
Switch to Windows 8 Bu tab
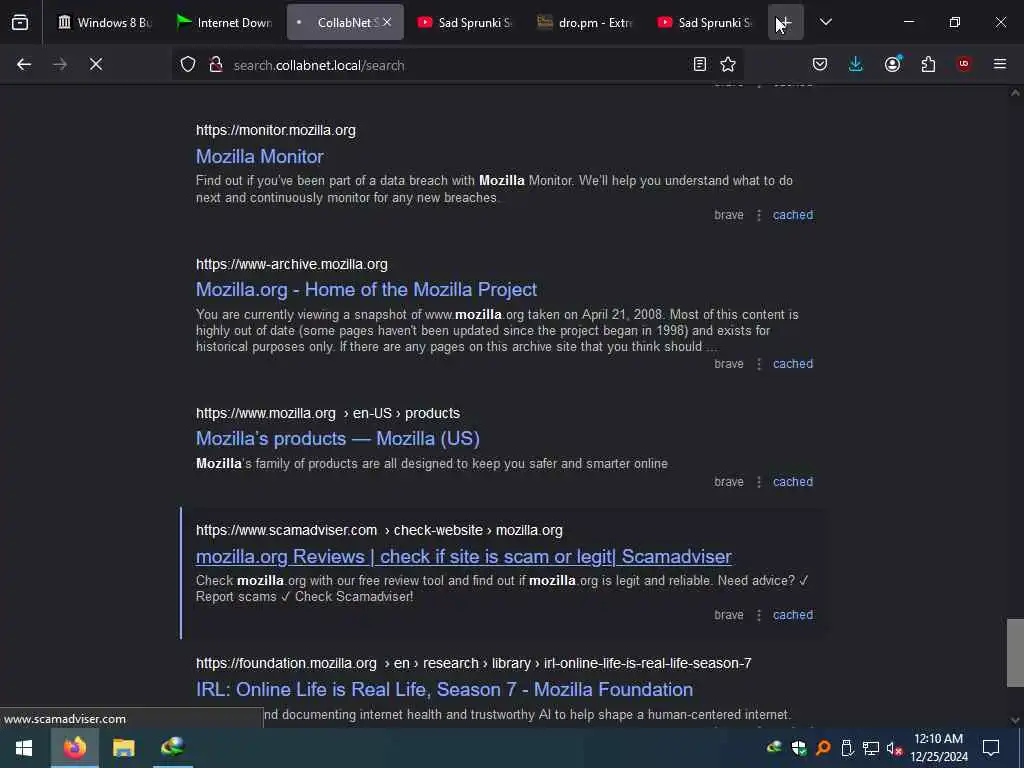point(104,23)
